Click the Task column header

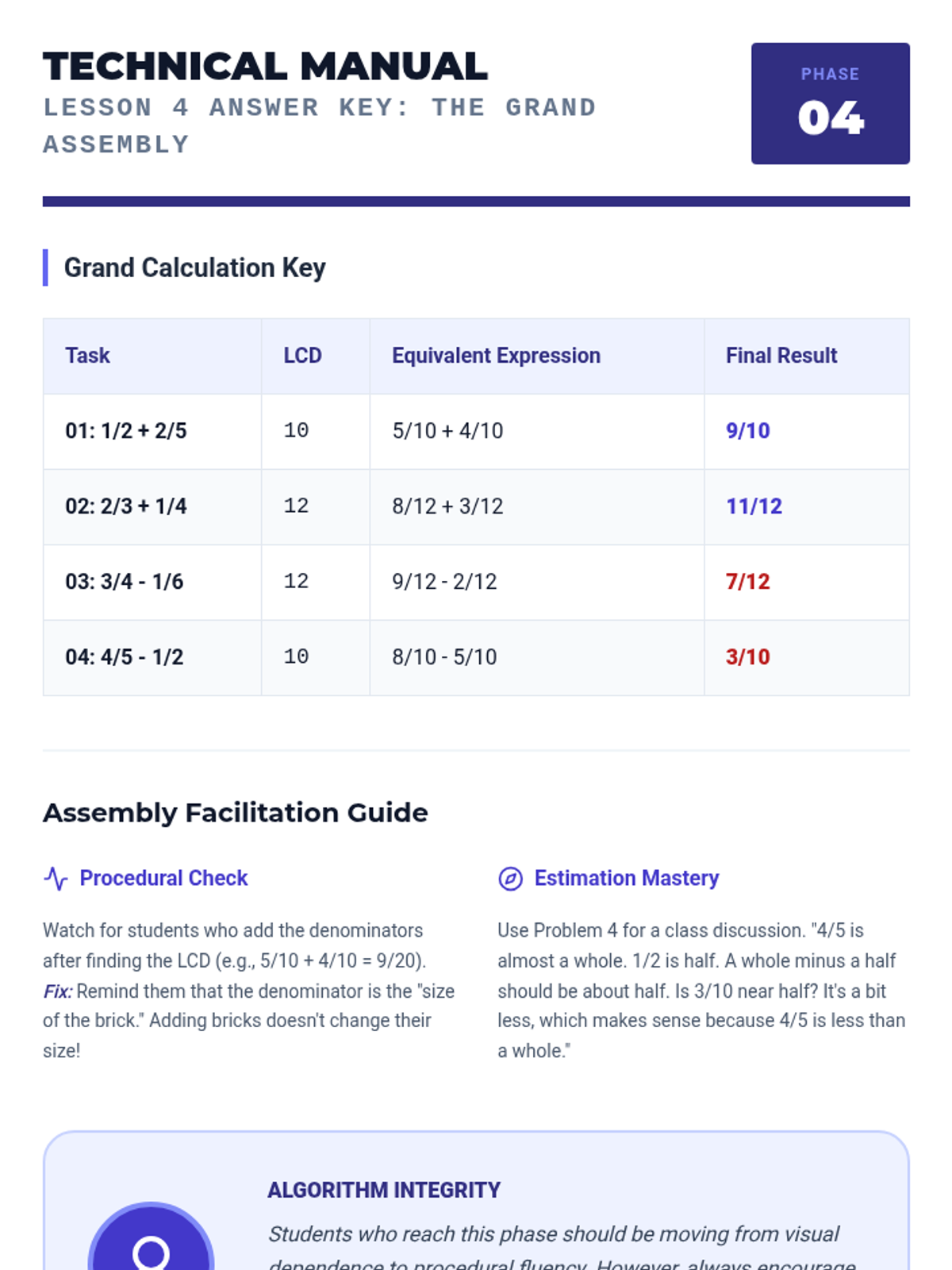point(87,356)
